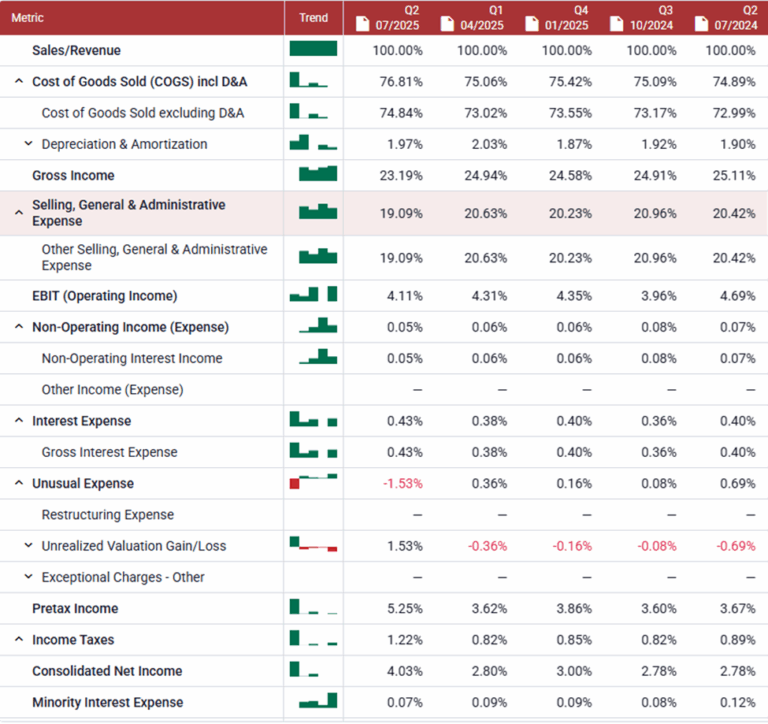Collapse Selling, General & Administrative Expense
Image resolution: width=768 pixels, height=724 pixels.
tap(19, 213)
